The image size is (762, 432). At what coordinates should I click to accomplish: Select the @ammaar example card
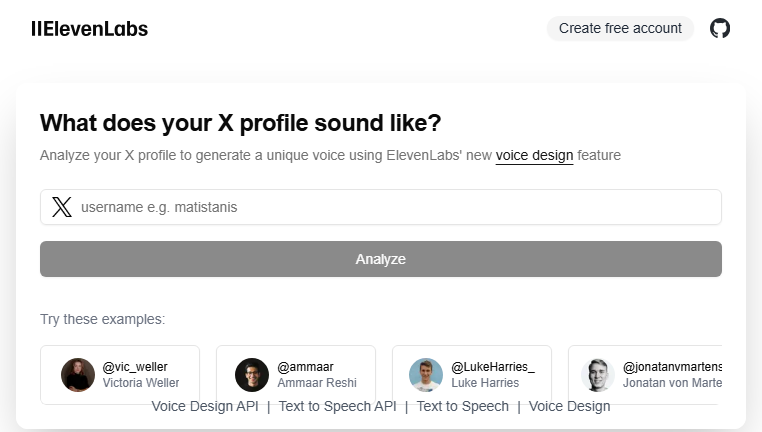point(296,375)
